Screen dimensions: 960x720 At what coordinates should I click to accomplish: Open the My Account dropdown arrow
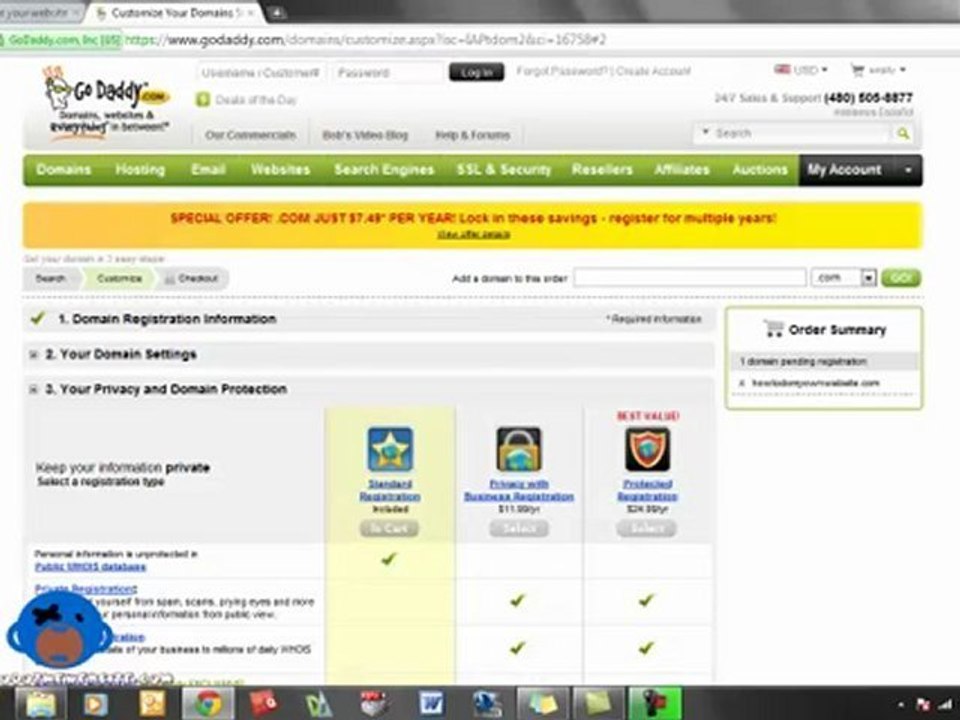pyautogui.click(x=908, y=170)
